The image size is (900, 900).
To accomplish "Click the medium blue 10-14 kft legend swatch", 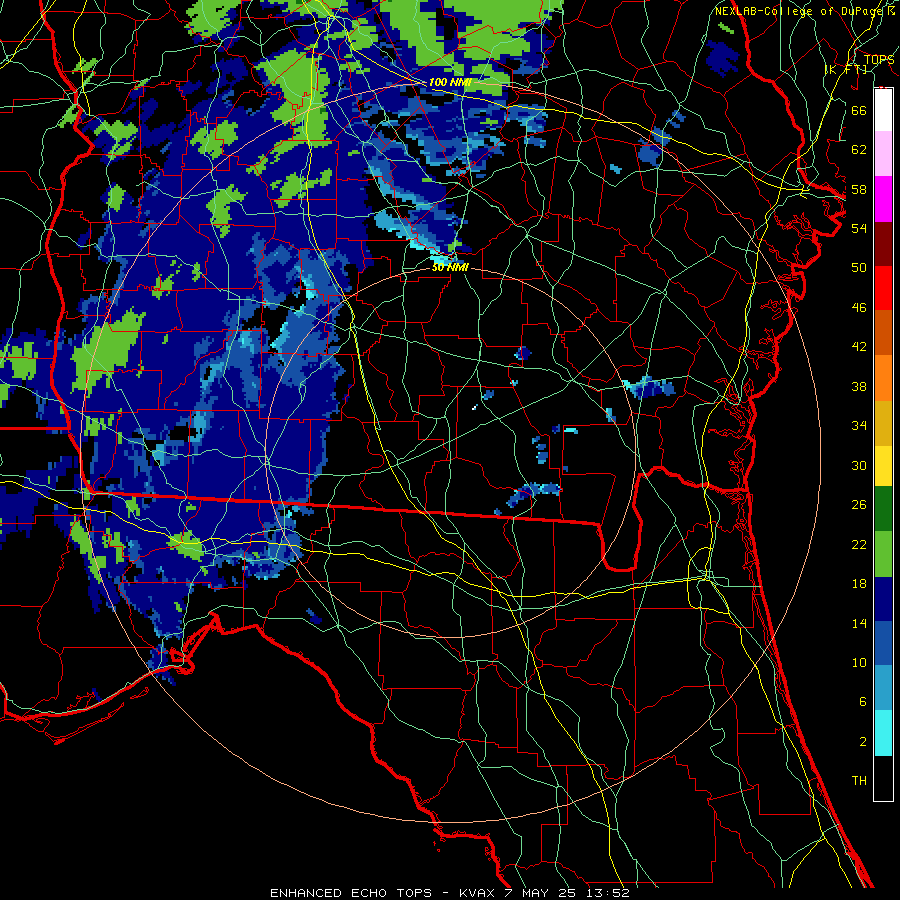I will 883,644.
